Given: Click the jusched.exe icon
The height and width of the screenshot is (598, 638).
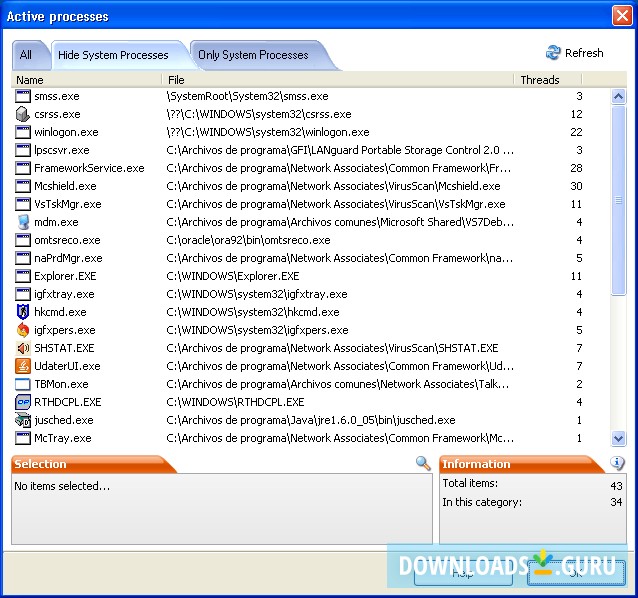Looking at the screenshot, I should (x=23, y=420).
